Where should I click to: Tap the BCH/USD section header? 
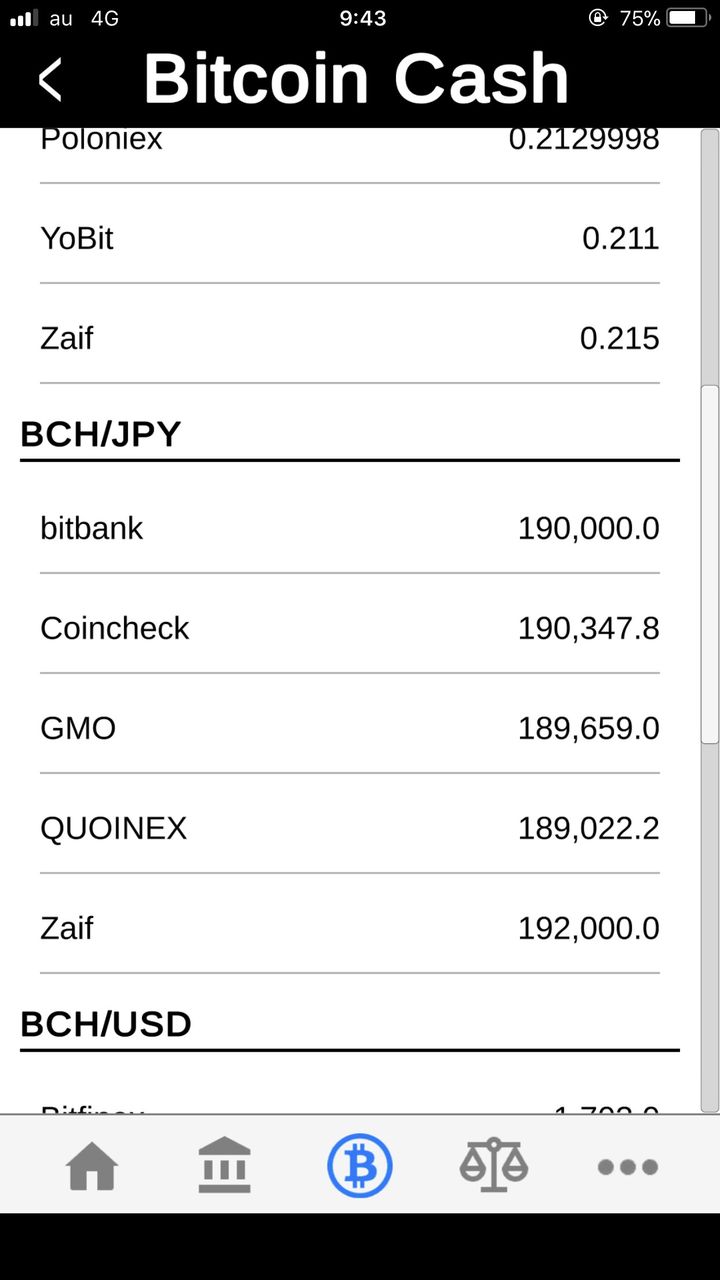tap(106, 1025)
